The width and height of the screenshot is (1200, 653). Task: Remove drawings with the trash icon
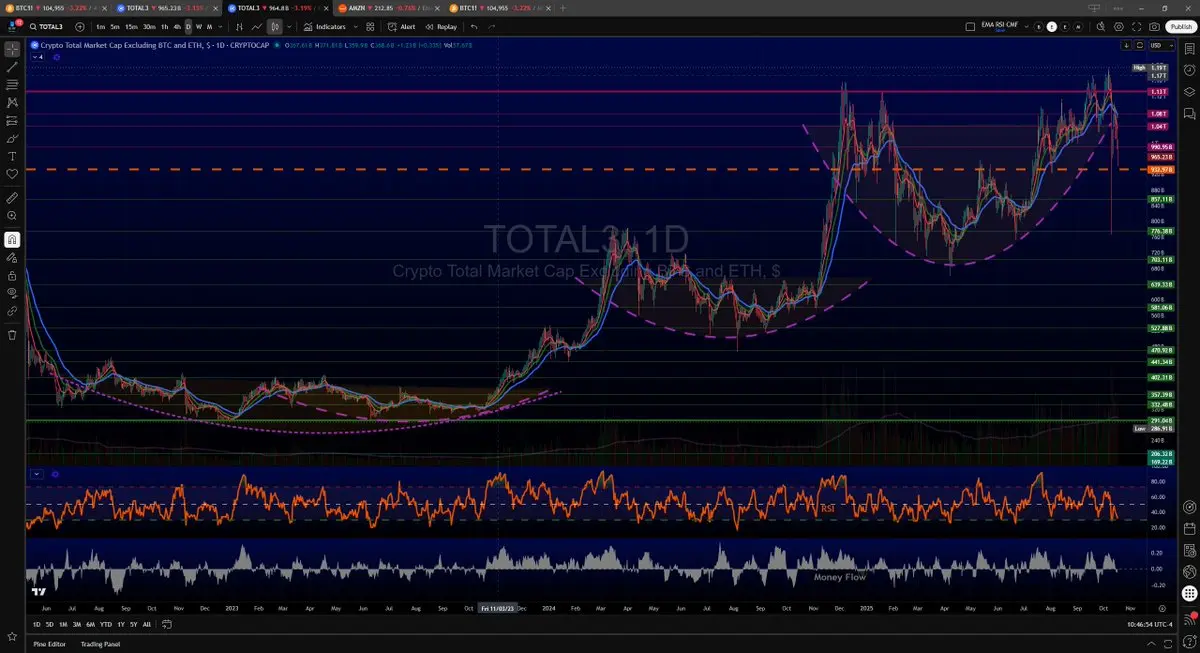coord(12,334)
